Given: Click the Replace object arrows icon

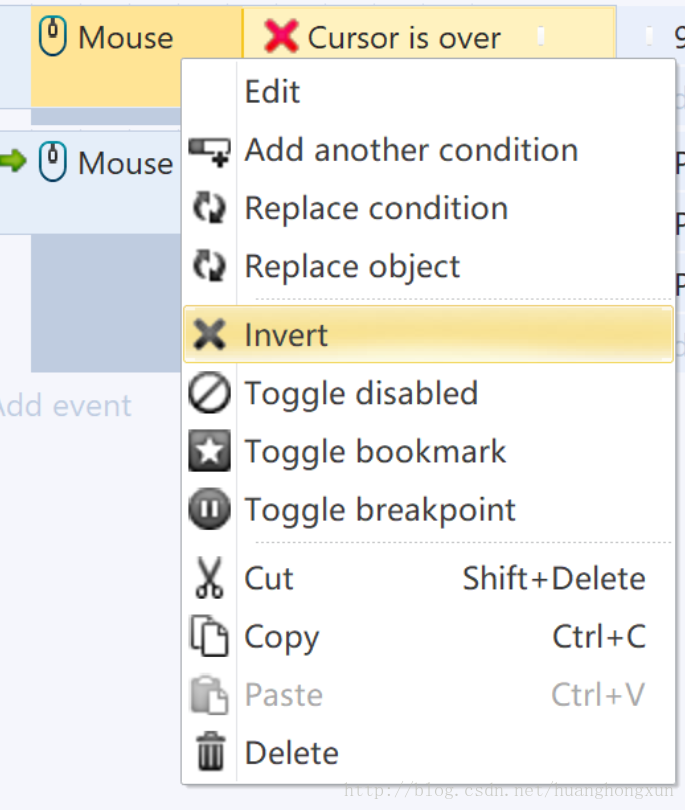Looking at the screenshot, I should click(x=209, y=267).
